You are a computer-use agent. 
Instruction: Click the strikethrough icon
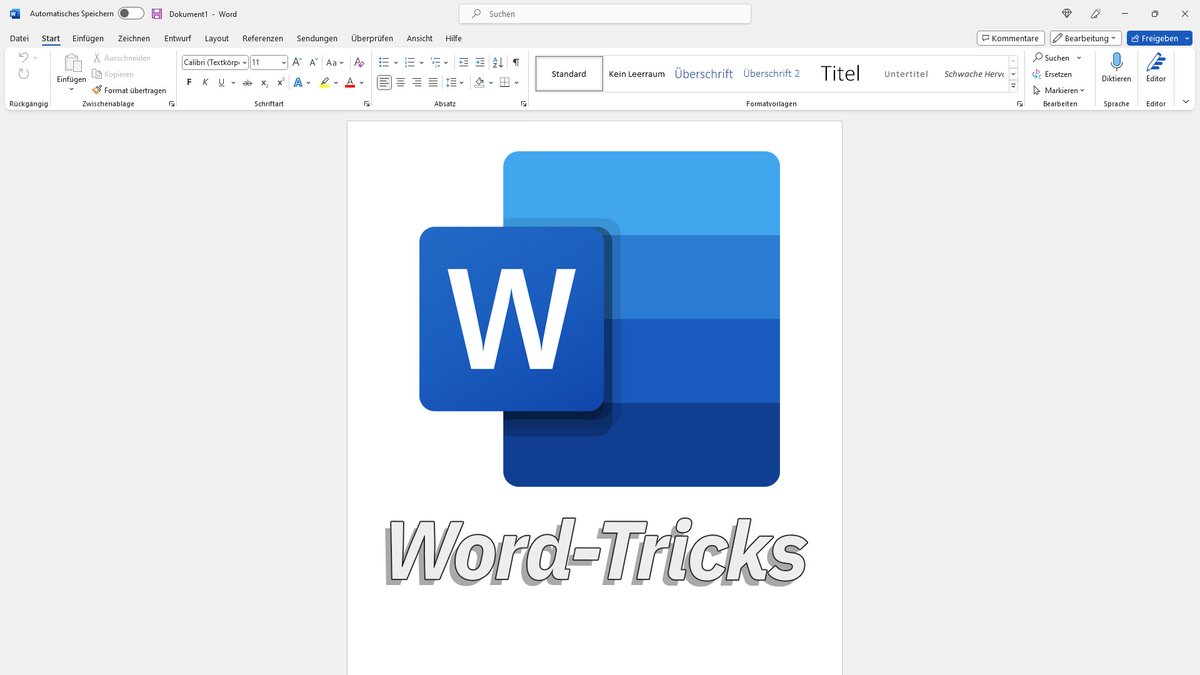(246, 82)
